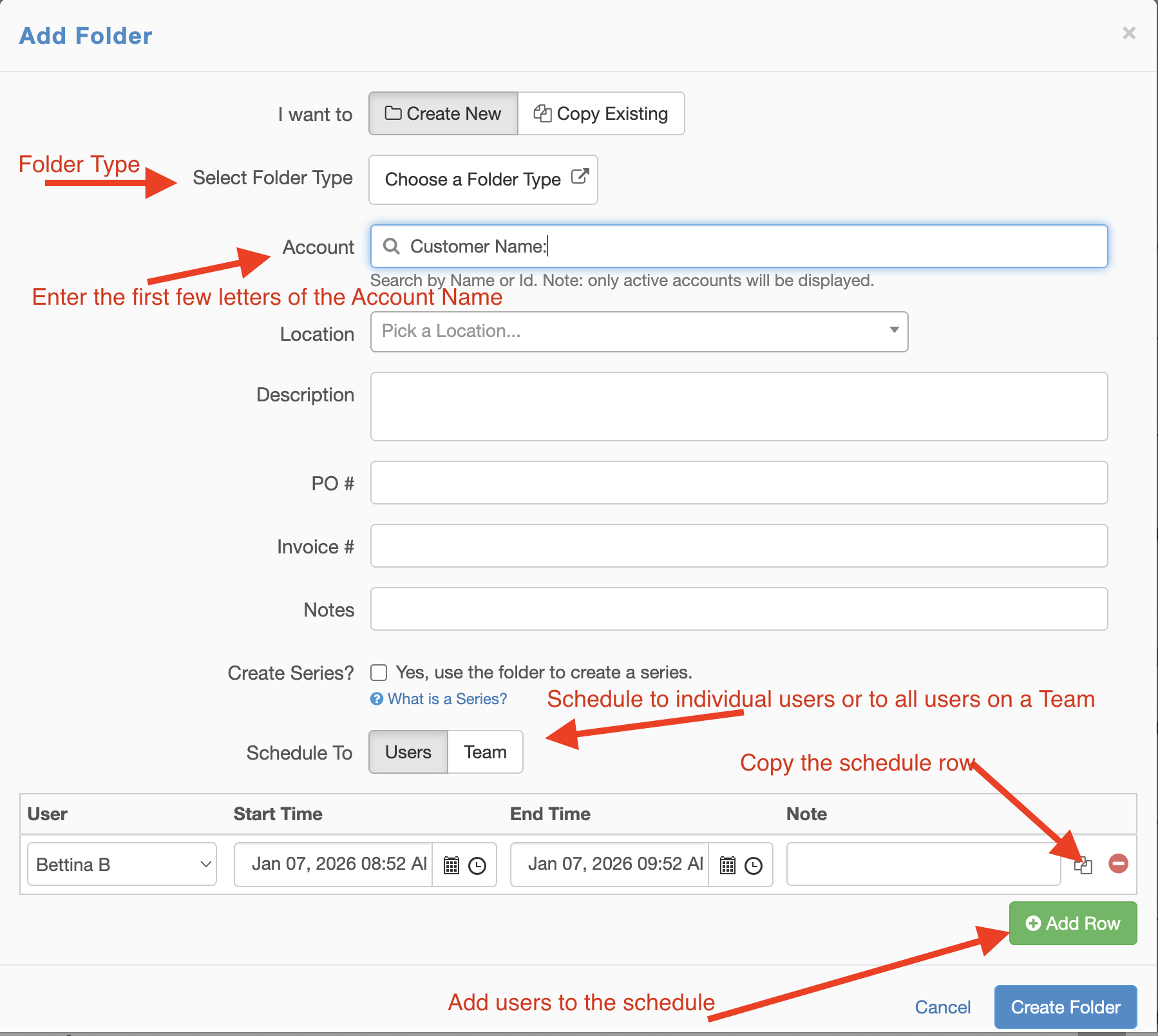This screenshot has height=1036, width=1158.
Task: Open the Bettina B user dropdown
Action: 122,864
